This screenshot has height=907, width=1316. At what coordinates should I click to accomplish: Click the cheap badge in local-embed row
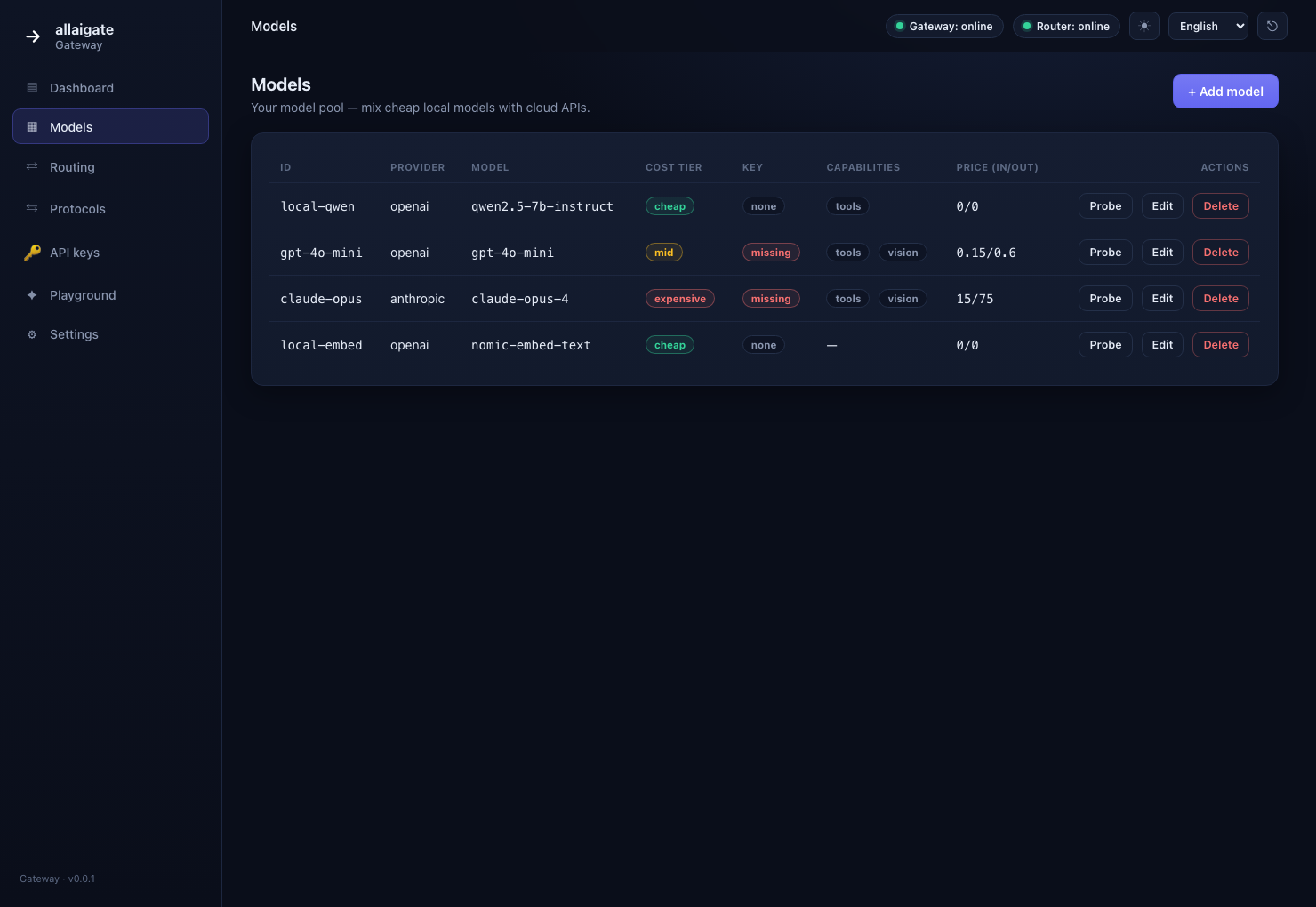[670, 345]
